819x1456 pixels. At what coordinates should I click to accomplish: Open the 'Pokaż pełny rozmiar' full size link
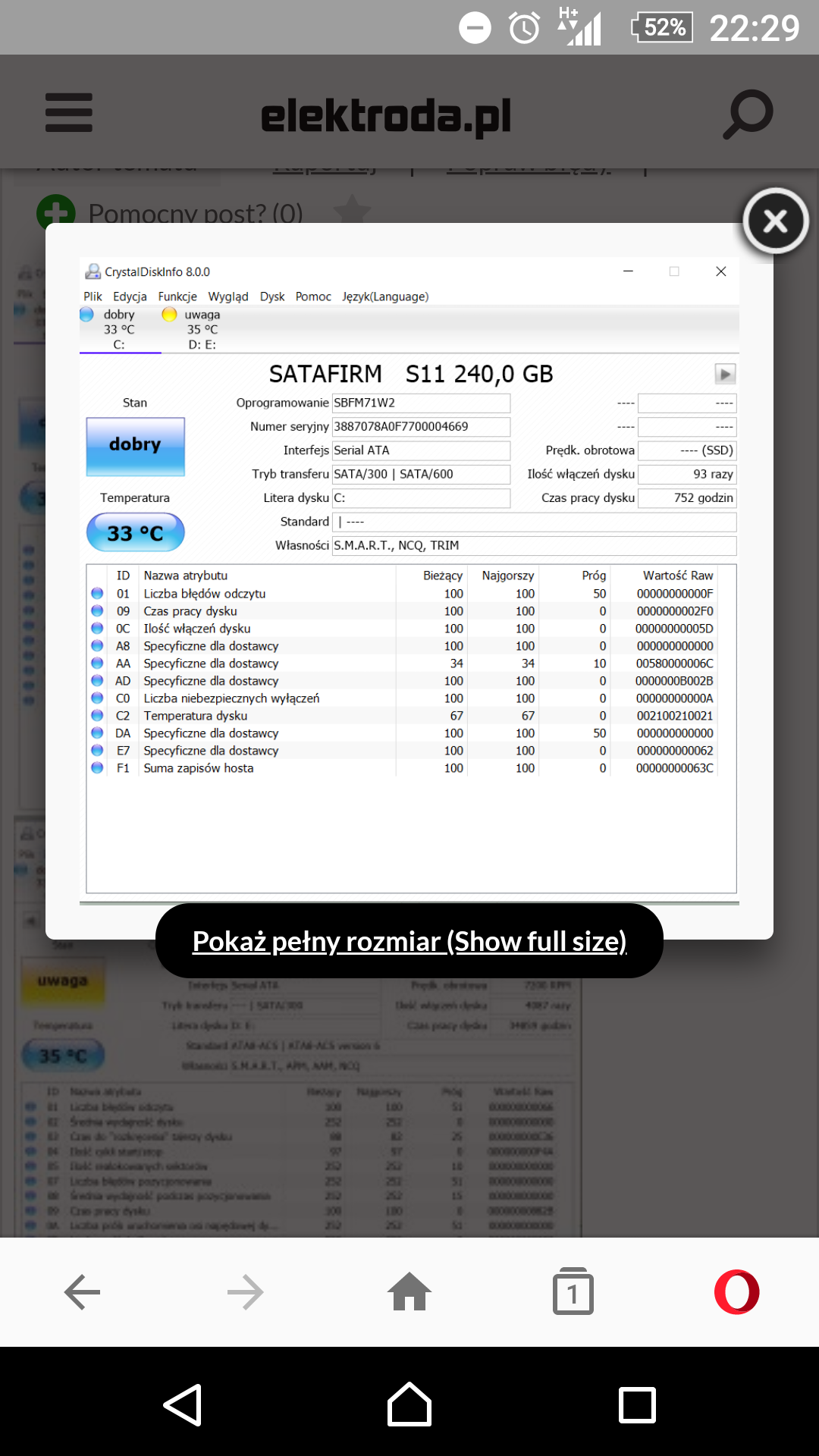(409, 941)
